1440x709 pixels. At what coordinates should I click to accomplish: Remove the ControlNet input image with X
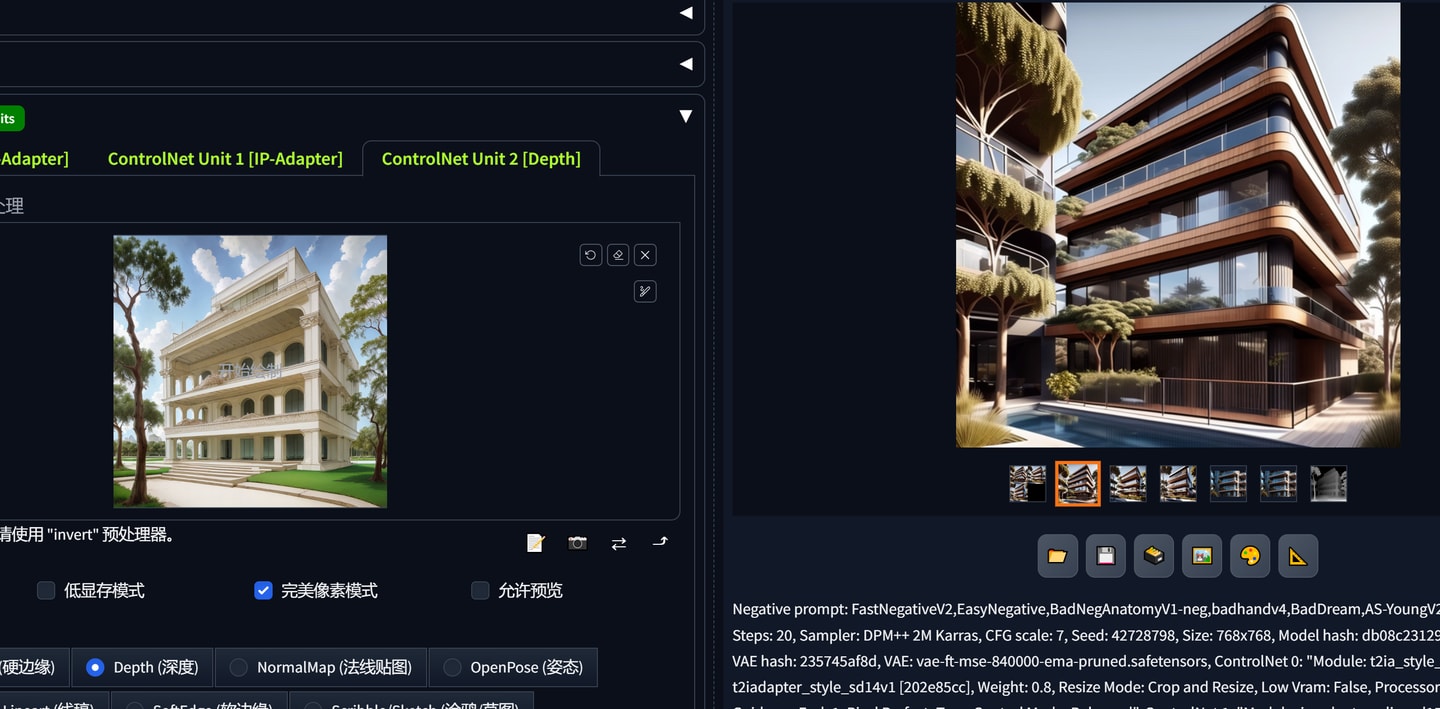[645, 255]
